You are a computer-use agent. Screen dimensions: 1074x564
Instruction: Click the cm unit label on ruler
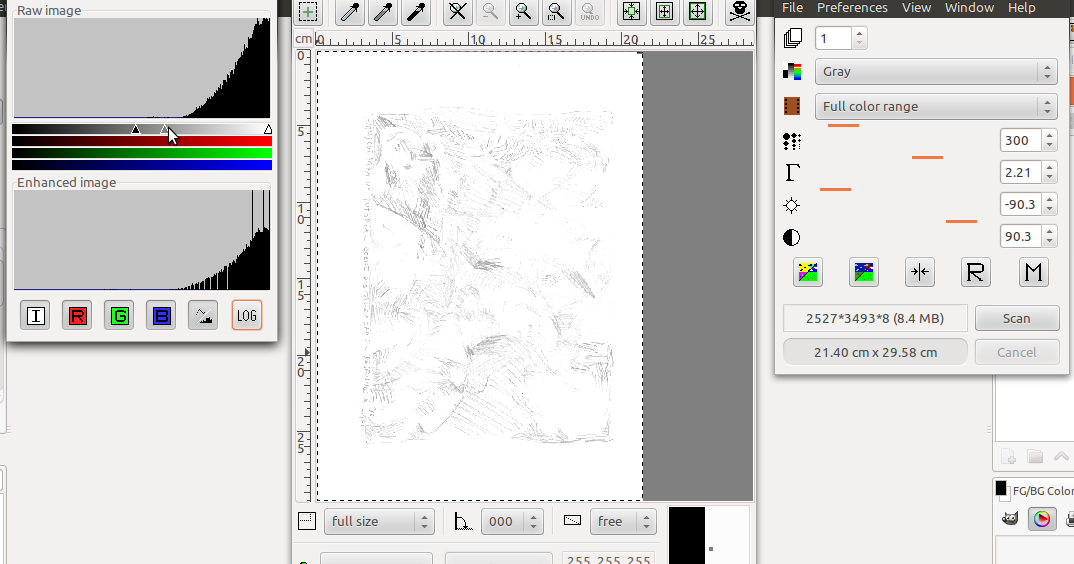pyautogui.click(x=303, y=39)
